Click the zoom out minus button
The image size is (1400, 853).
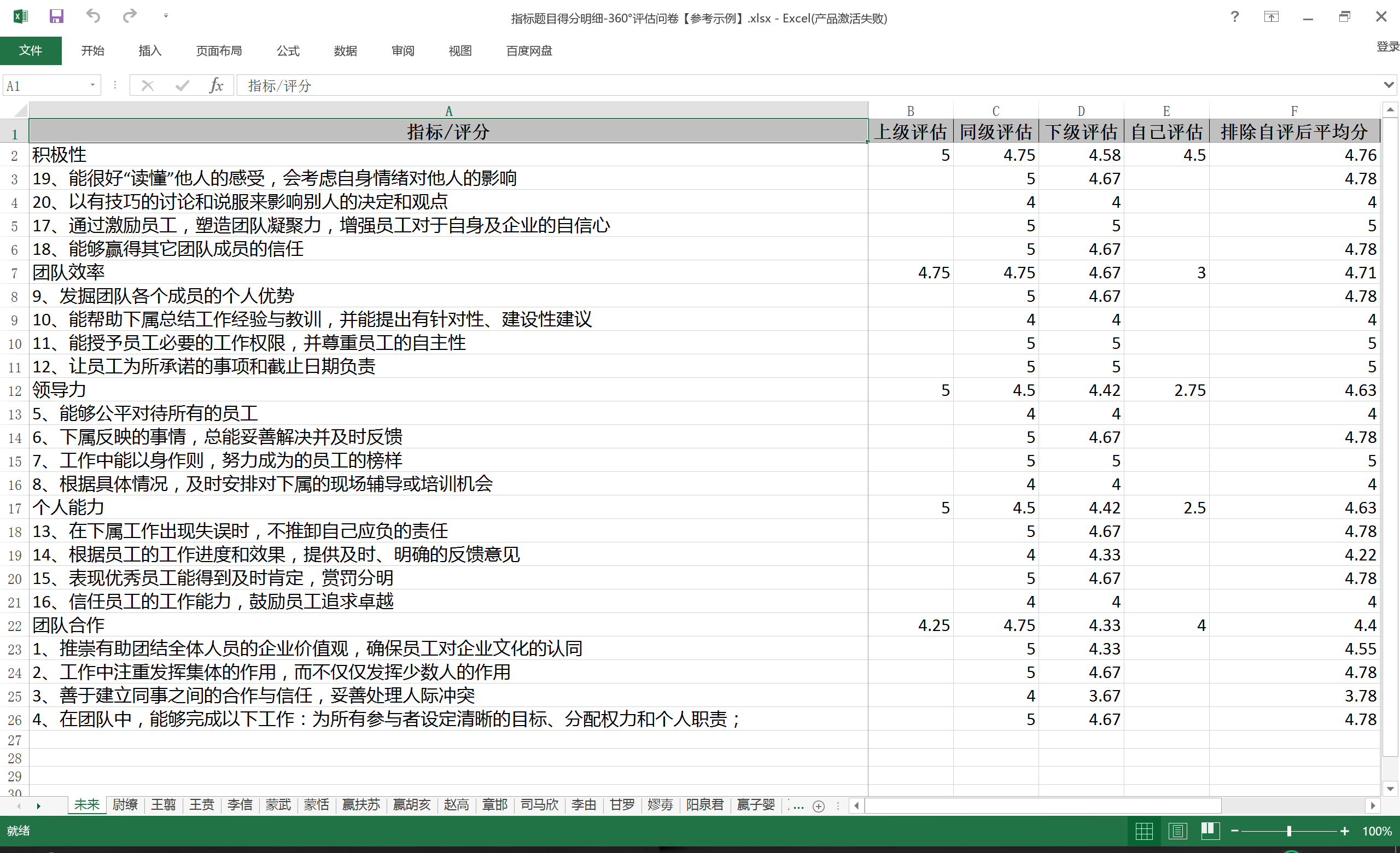click(1235, 831)
